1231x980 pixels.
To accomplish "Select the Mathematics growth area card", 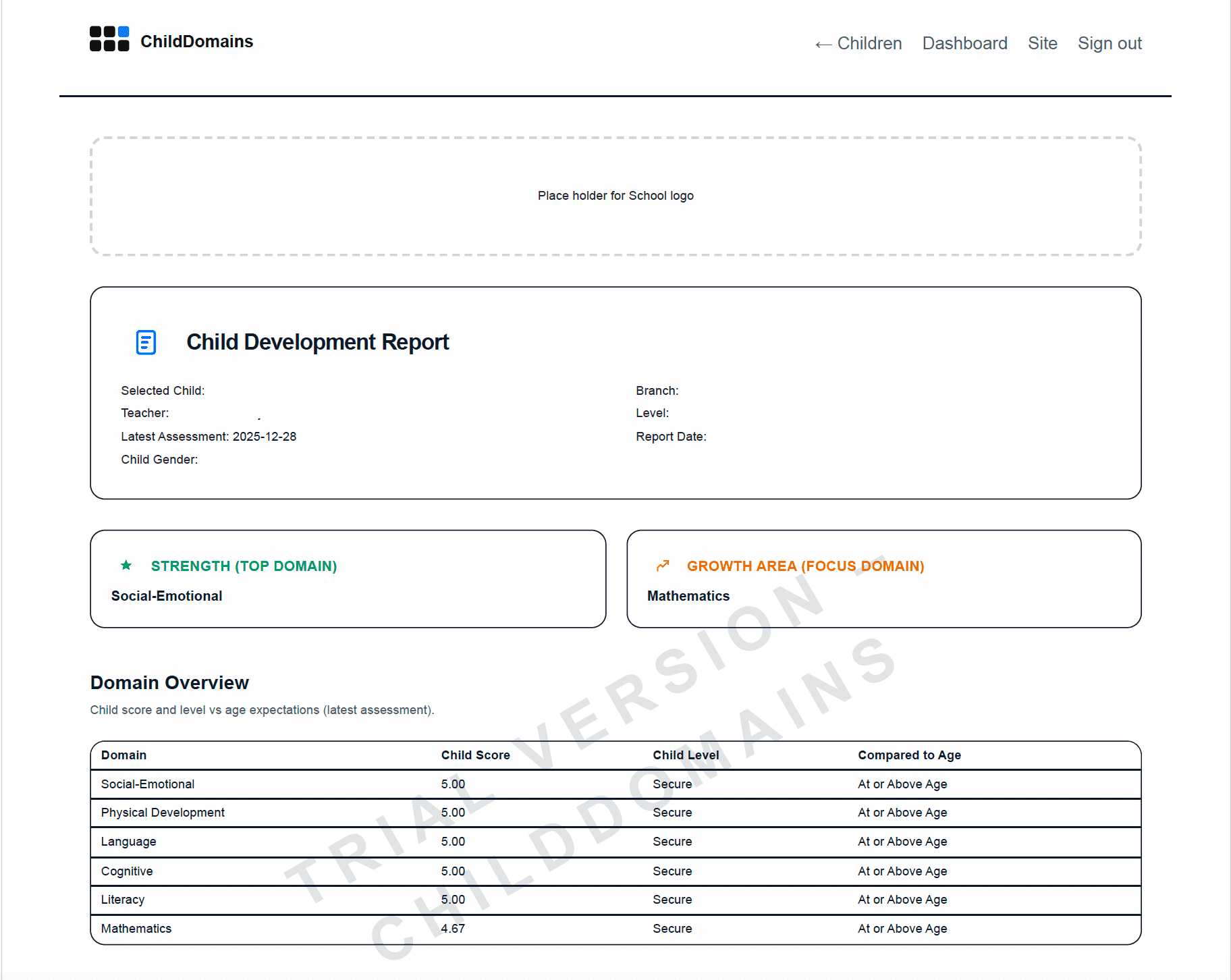I will 883,579.
